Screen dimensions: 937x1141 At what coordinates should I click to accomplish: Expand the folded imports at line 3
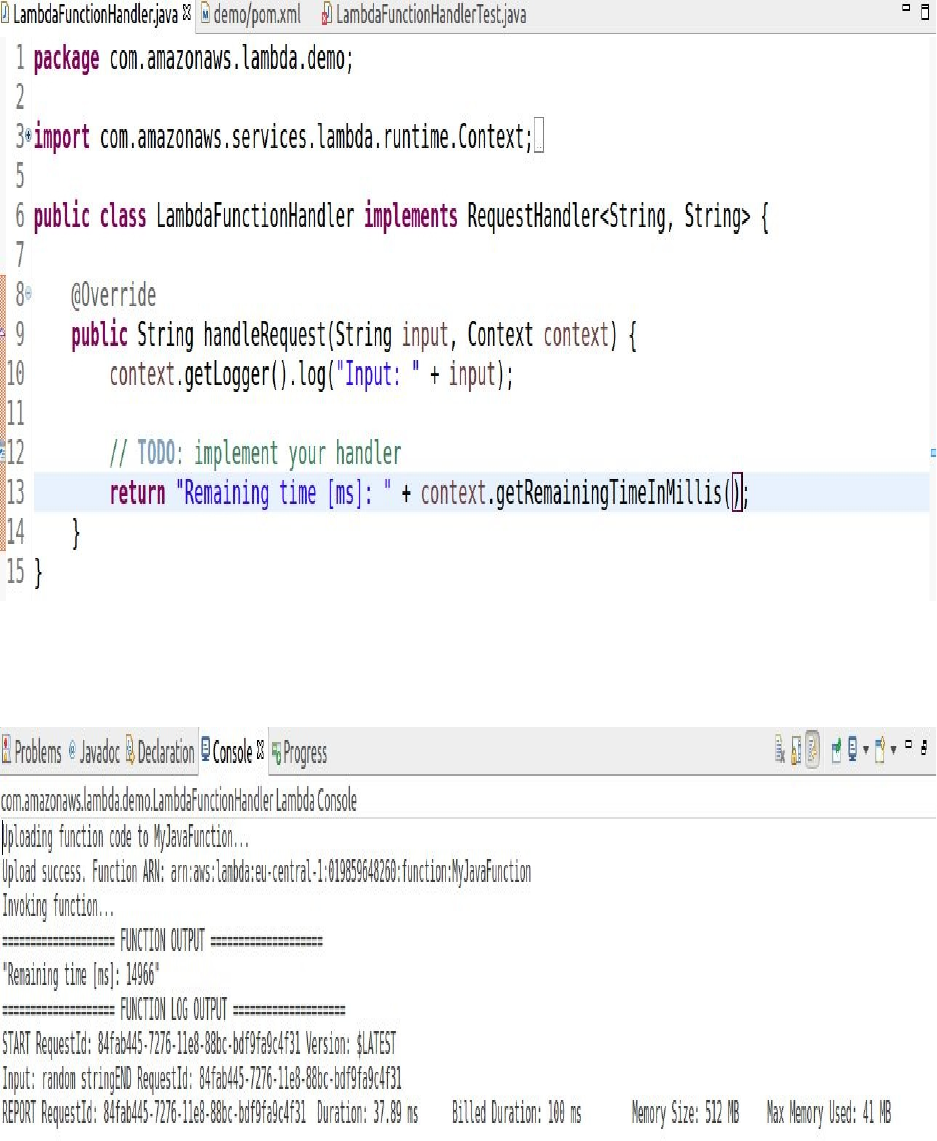28,135
